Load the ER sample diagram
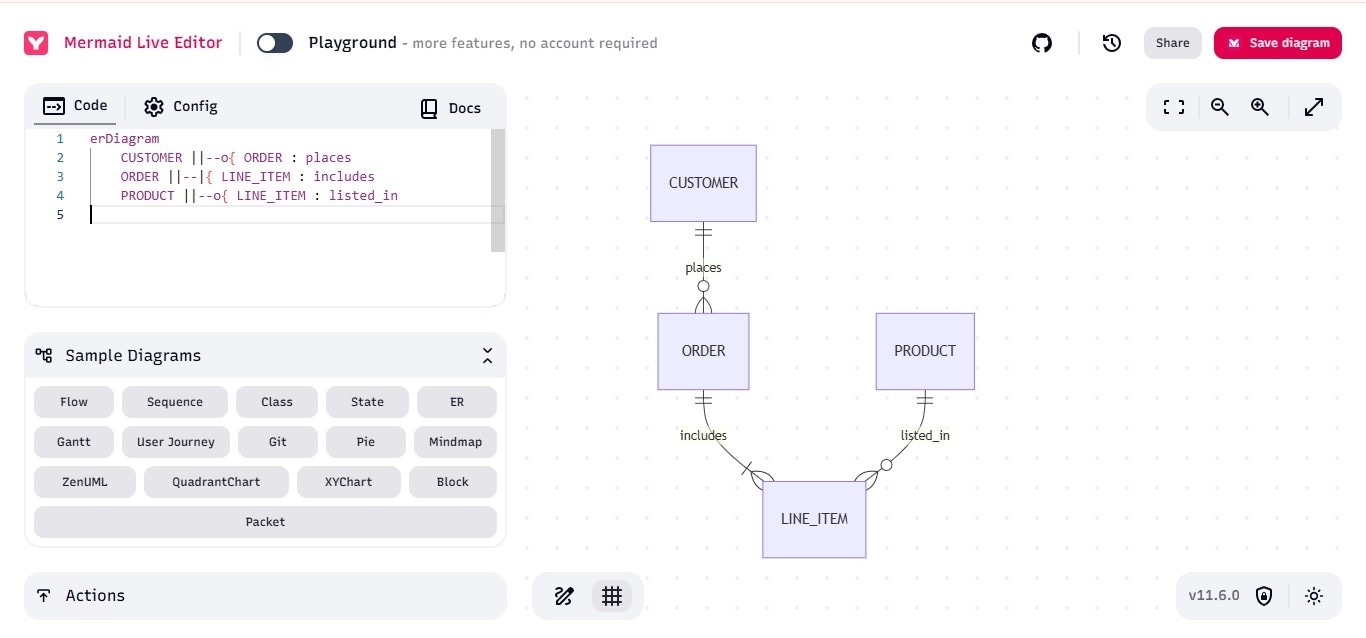Viewport: 1366px width, 638px height. coord(457,402)
